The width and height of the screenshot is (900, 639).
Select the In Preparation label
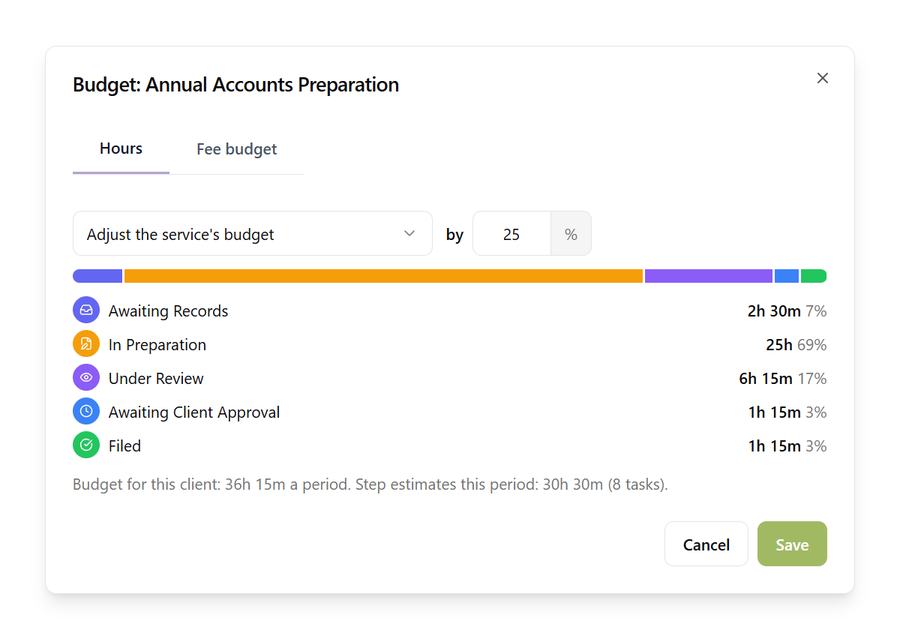pyautogui.click(x=157, y=345)
